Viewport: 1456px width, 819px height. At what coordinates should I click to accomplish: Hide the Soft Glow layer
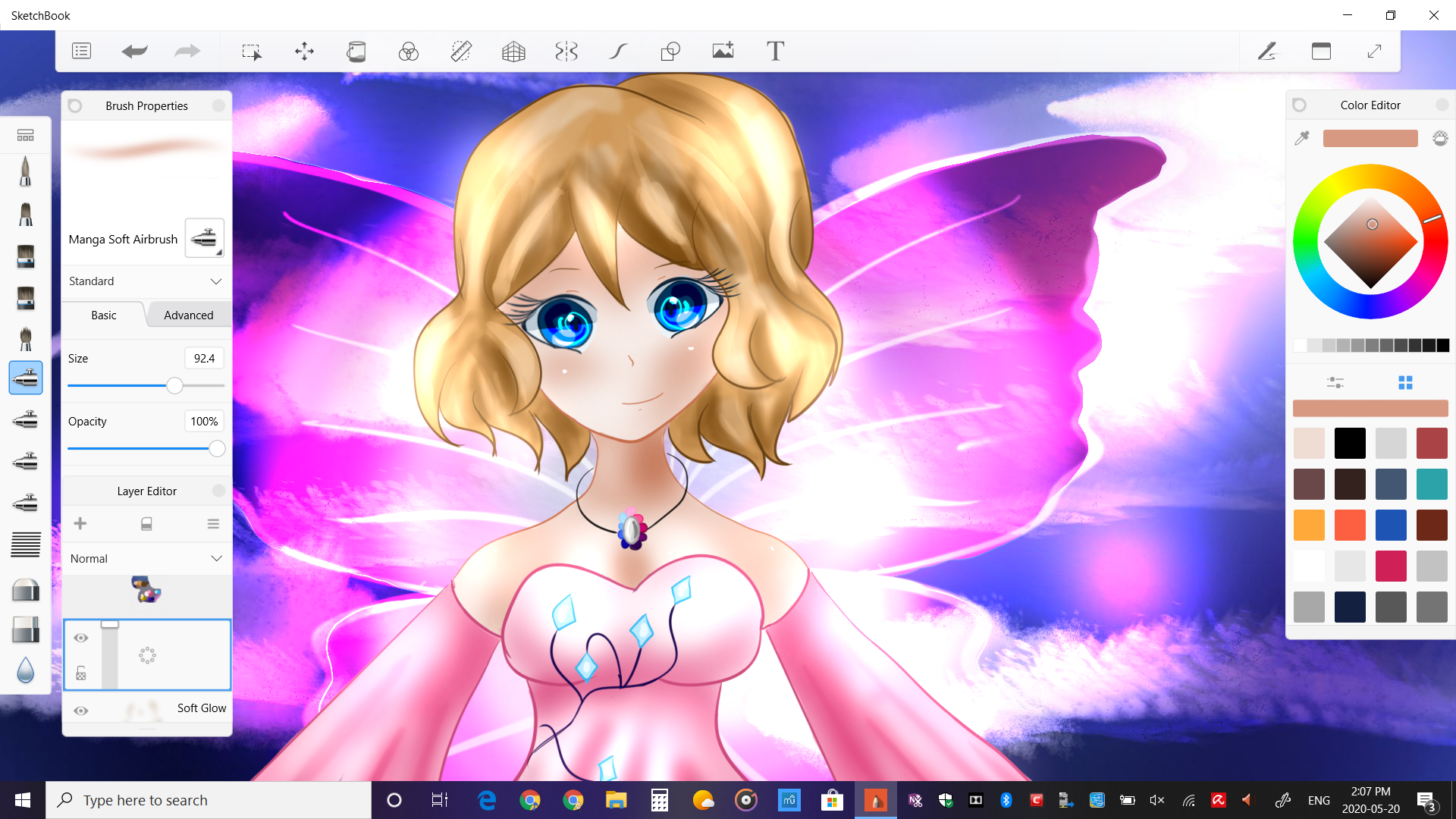point(81,711)
